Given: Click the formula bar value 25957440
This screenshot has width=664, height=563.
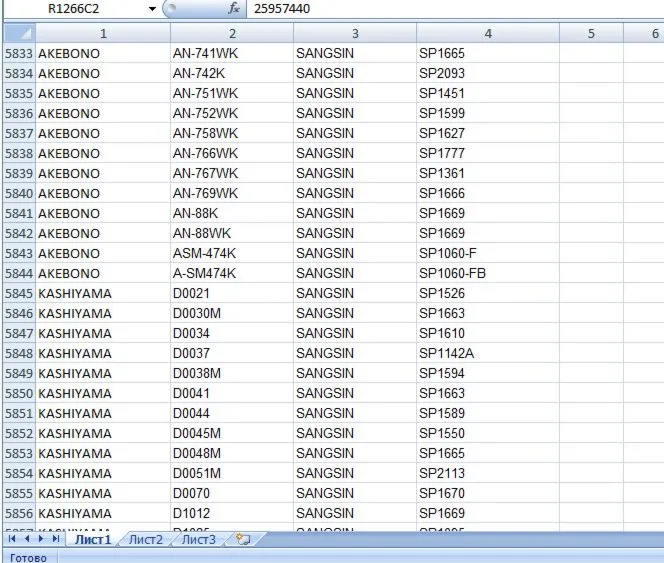Looking at the screenshot, I should 282,9.
